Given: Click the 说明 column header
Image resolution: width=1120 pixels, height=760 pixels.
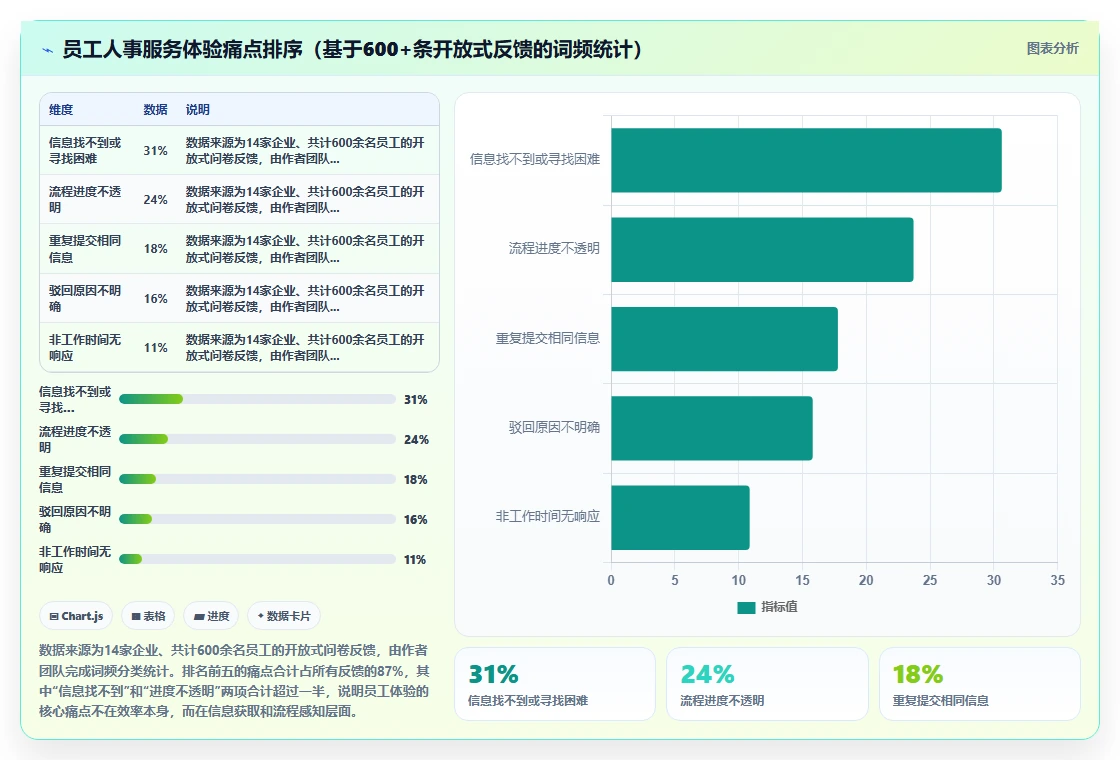Looking at the screenshot, I should 198,109.
